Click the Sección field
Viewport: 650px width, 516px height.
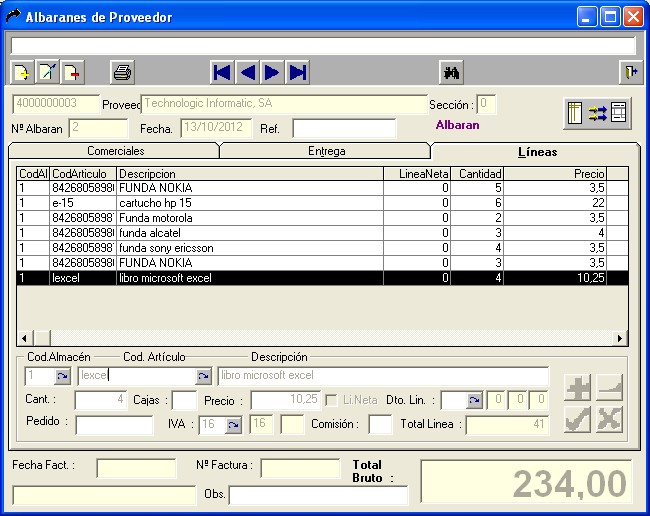(486, 104)
